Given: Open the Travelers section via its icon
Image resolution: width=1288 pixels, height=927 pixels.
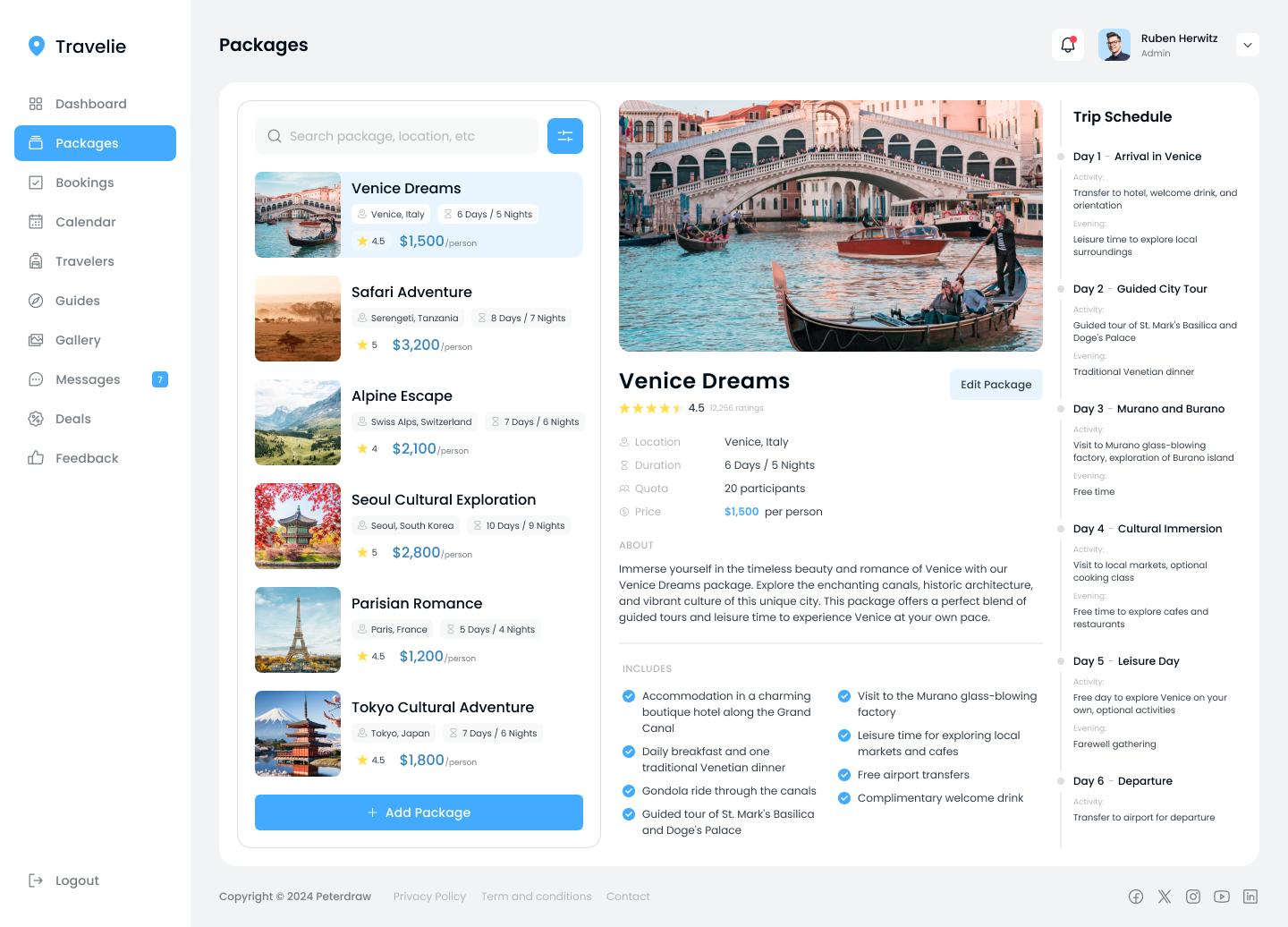Looking at the screenshot, I should coord(36,260).
